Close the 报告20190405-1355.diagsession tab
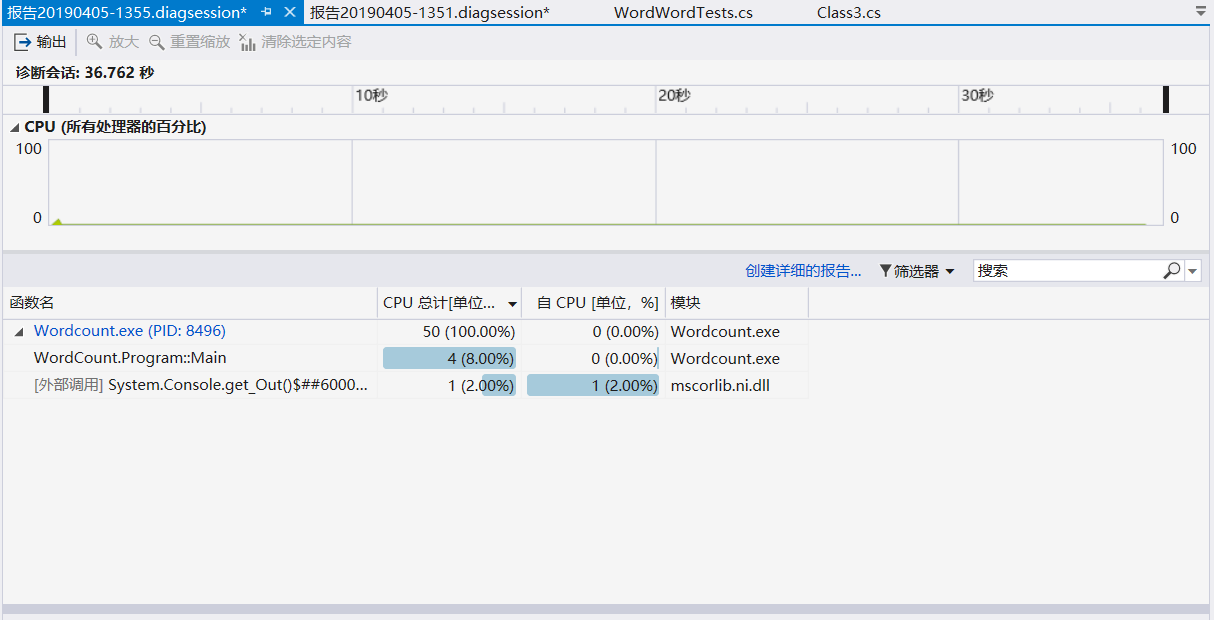This screenshot has height=620, width=1214. [x=290, y=12]
